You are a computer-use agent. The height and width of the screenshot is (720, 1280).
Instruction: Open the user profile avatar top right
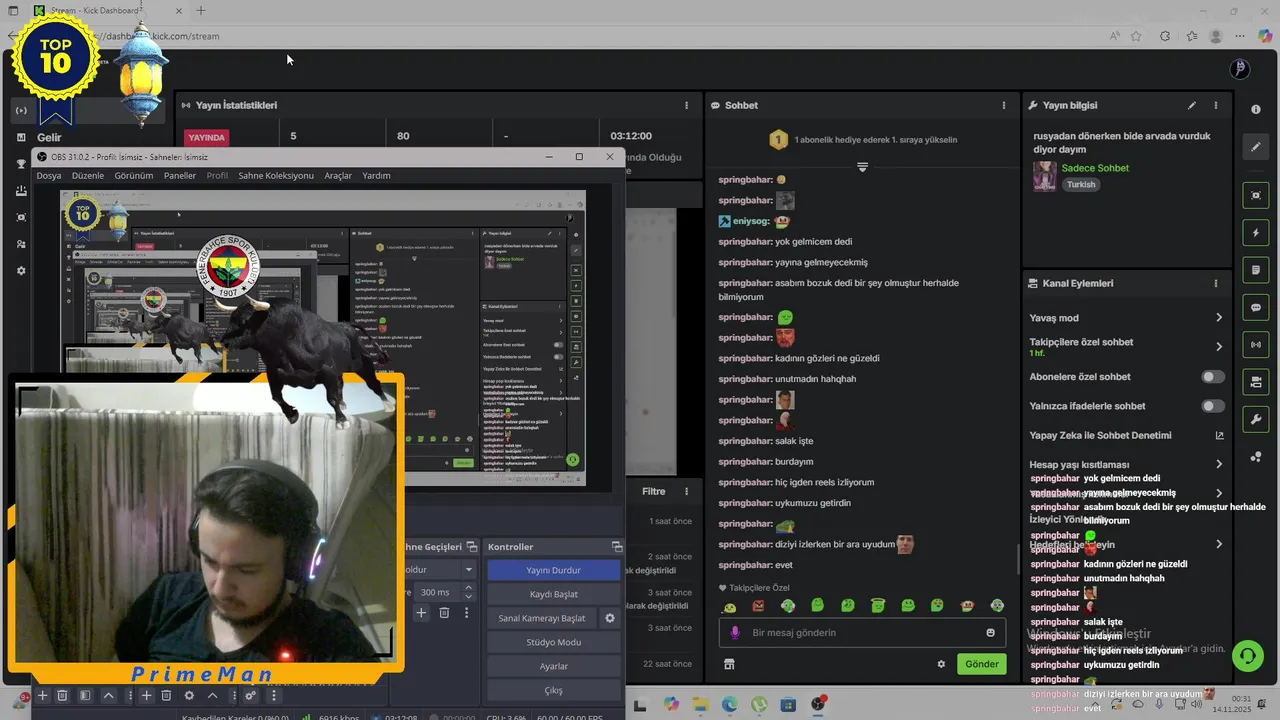(x=1240, y=68)
